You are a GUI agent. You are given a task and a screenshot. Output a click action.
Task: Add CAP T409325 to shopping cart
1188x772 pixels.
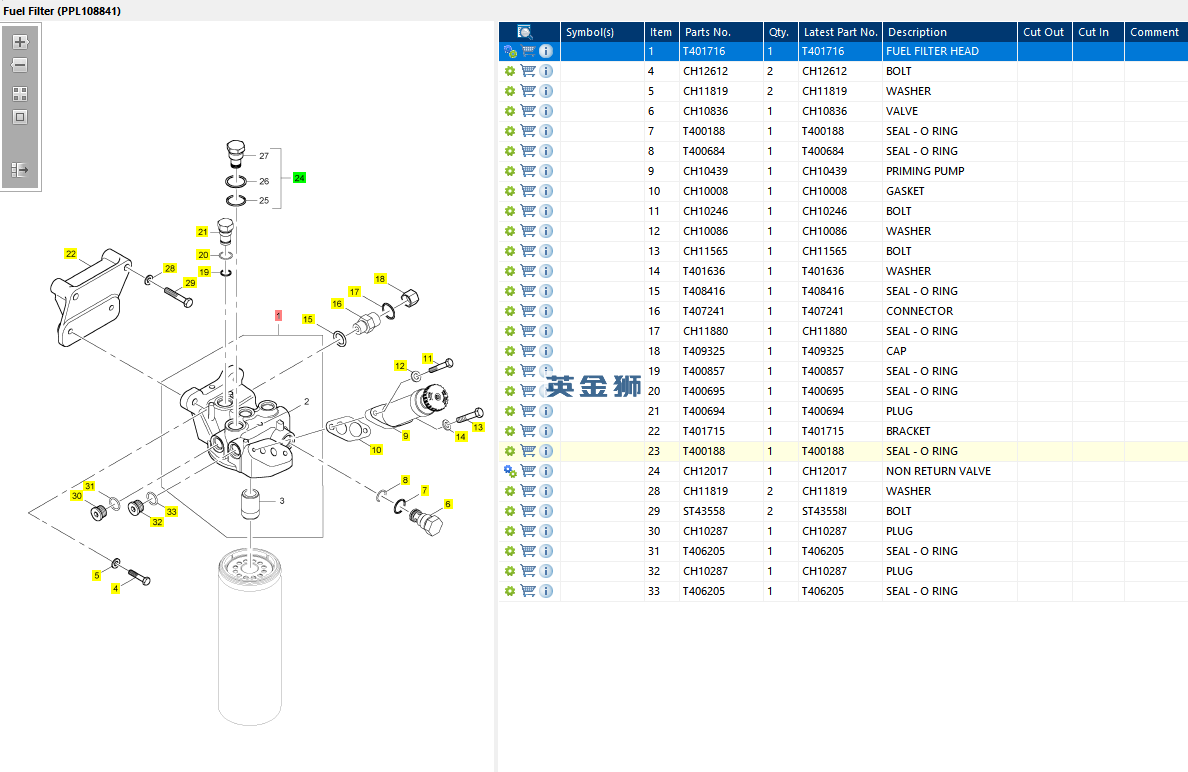click(528, 352)
